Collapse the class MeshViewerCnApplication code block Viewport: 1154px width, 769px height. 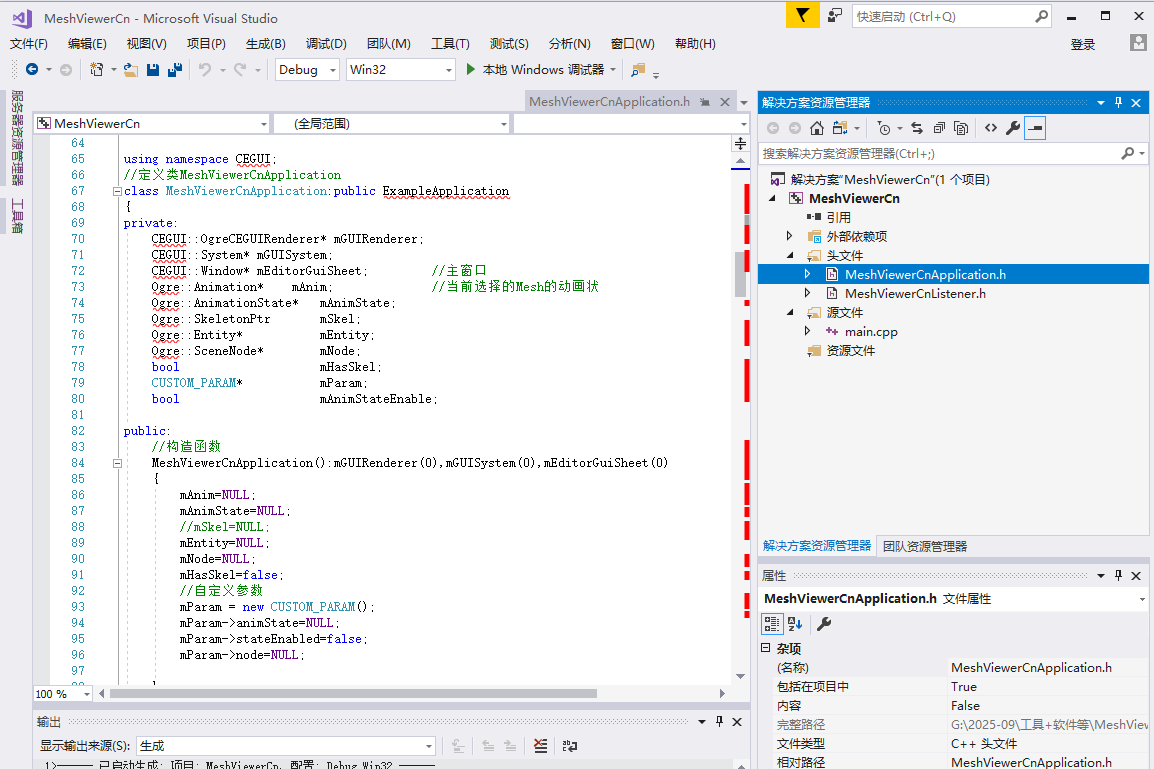click(x=117, y=191)
